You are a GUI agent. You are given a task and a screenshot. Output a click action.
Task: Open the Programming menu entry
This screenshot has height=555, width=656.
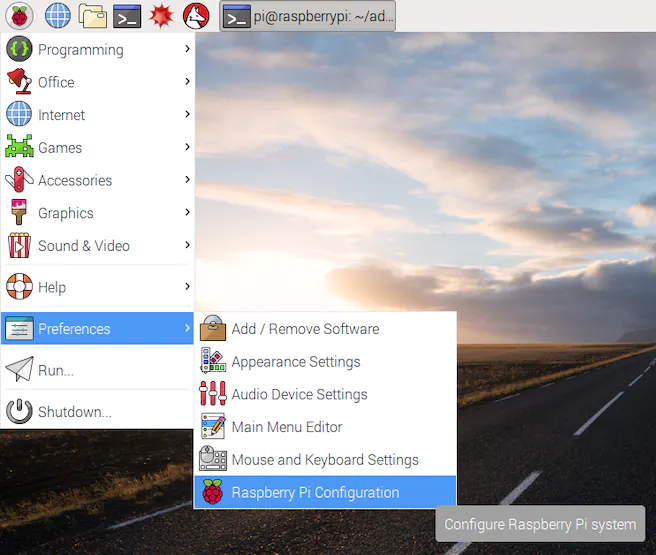pos(97,49)
